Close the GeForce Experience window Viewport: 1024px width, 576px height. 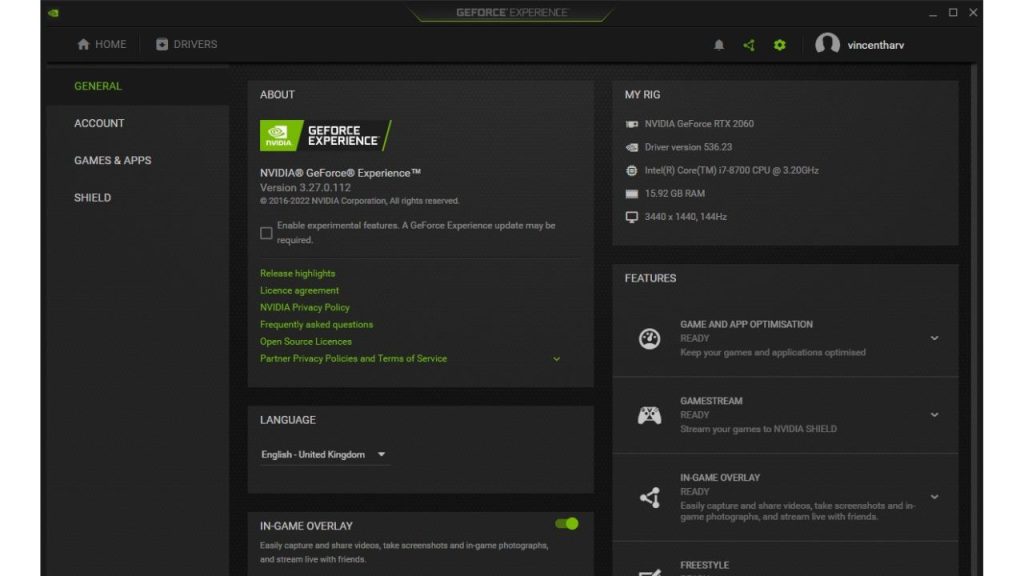(973, 12)
